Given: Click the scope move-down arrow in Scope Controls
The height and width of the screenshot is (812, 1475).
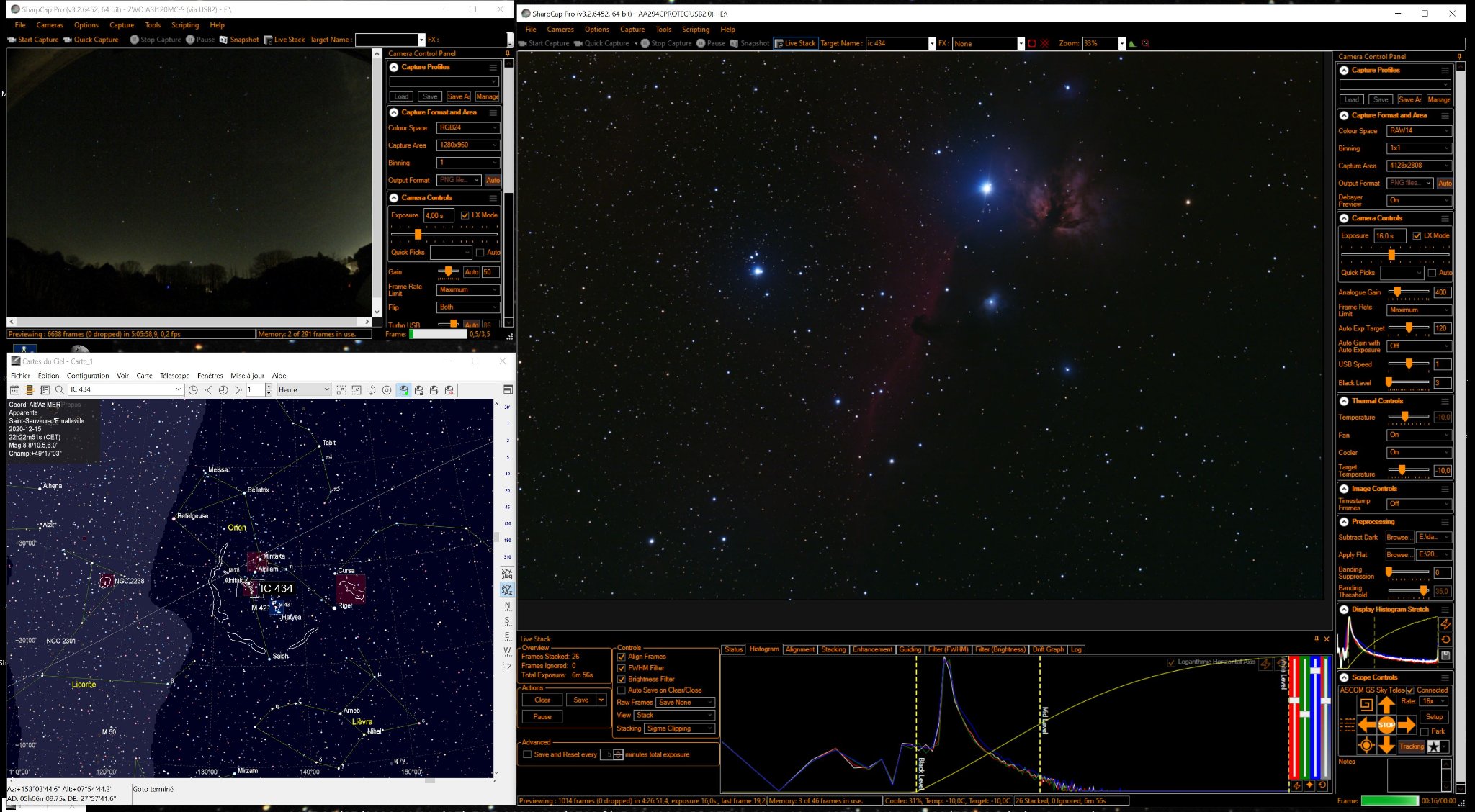Looking at the screenshot, I should [x=1386, y=745].
